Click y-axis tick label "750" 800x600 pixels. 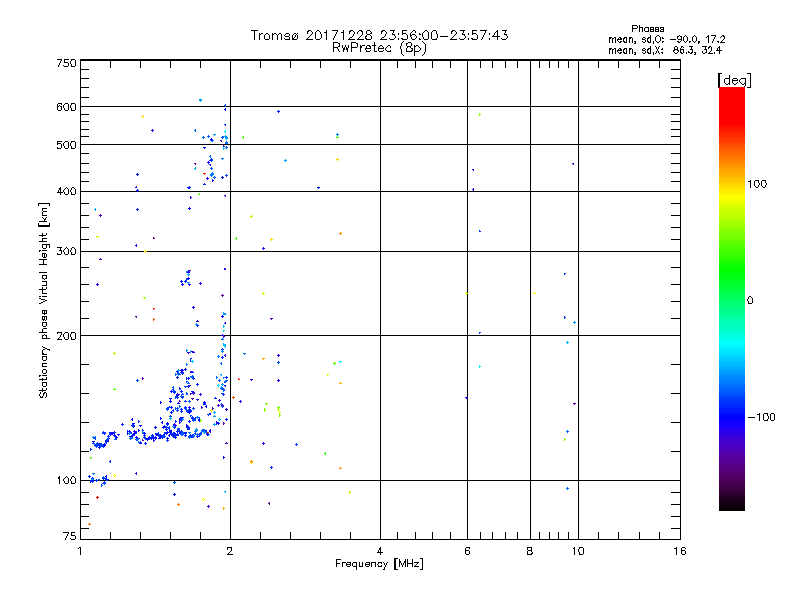[66, 63]
